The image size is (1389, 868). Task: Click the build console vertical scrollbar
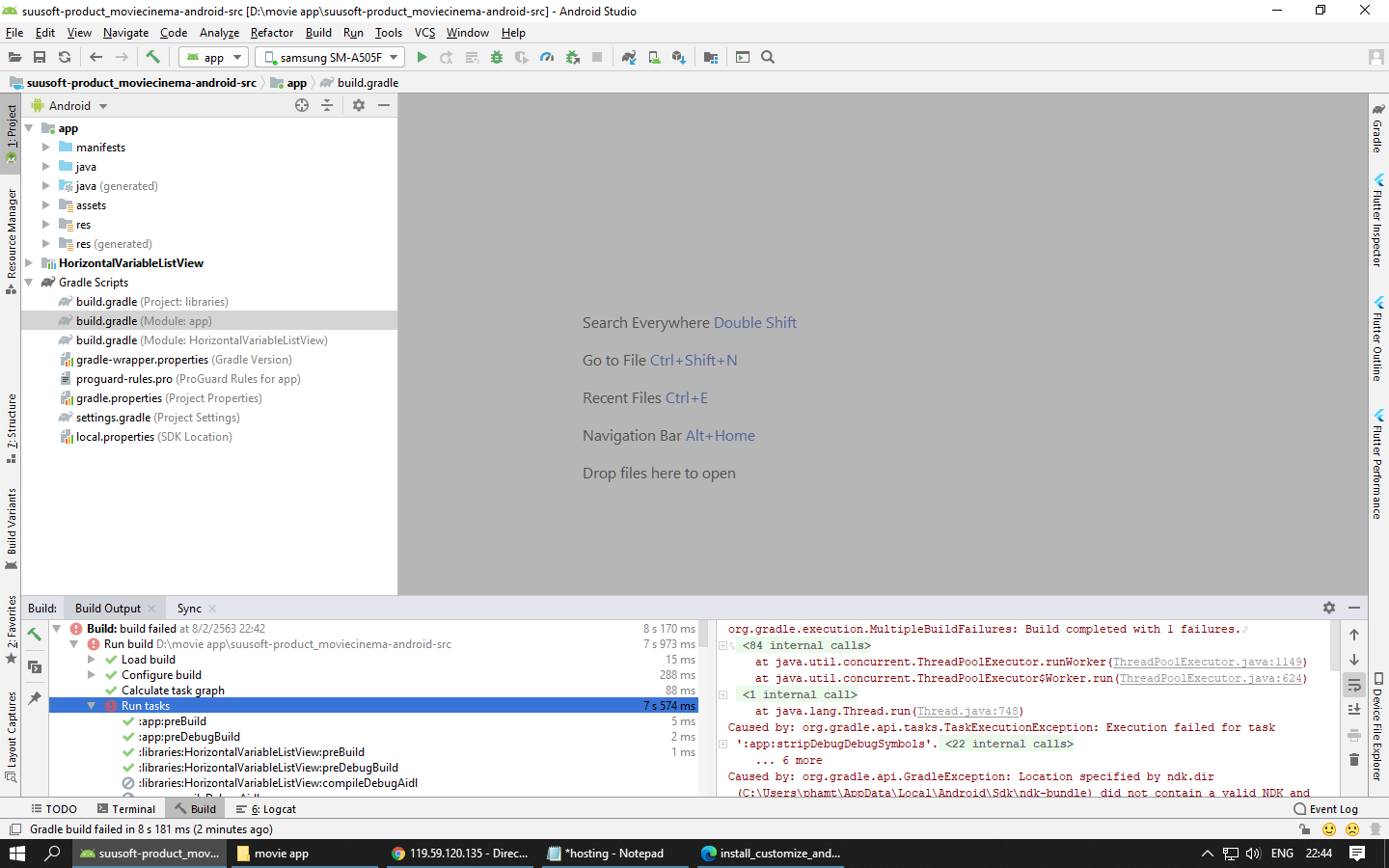click(x=1335, y=646)
